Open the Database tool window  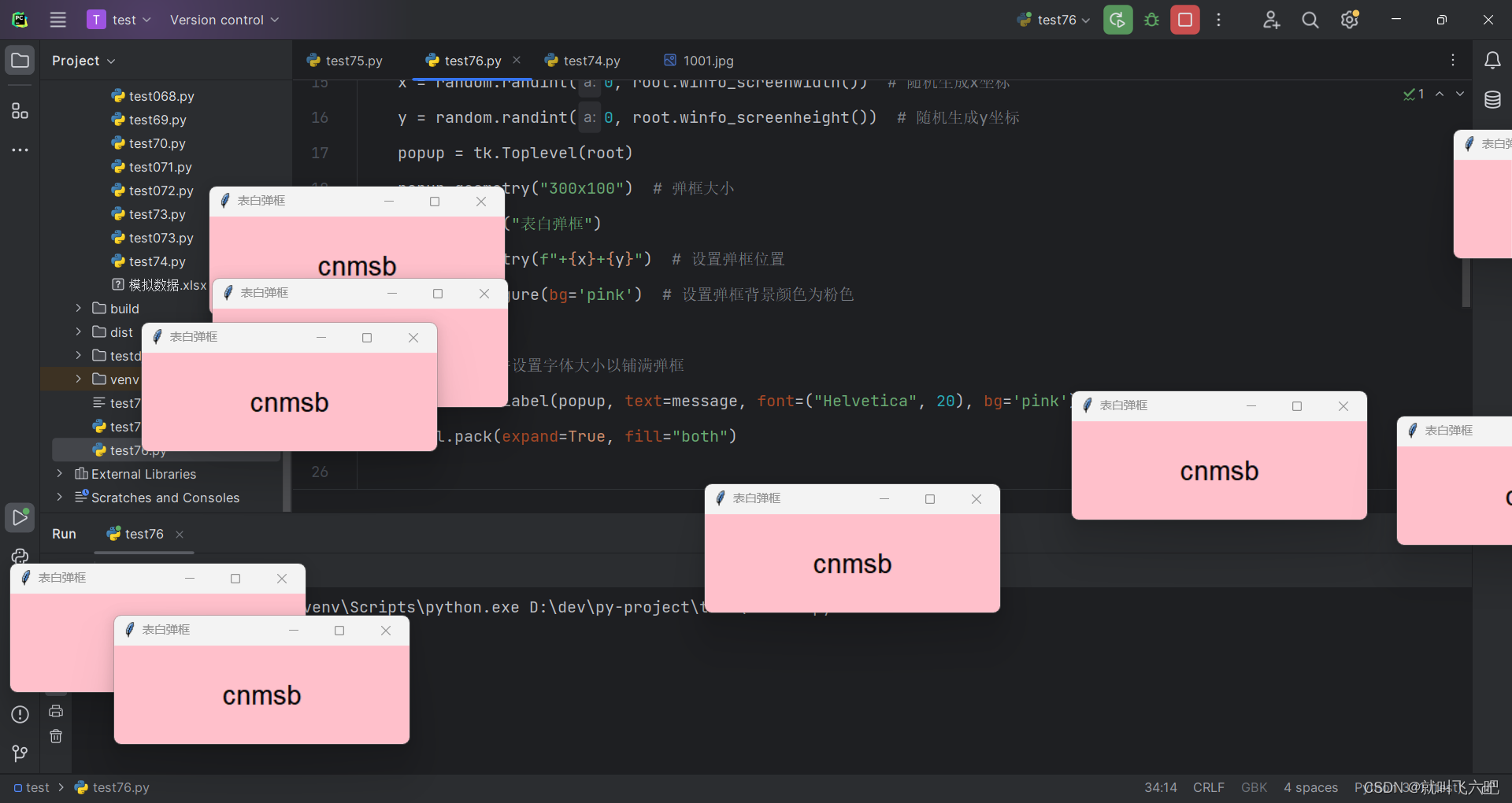[x=1492, y=100]
